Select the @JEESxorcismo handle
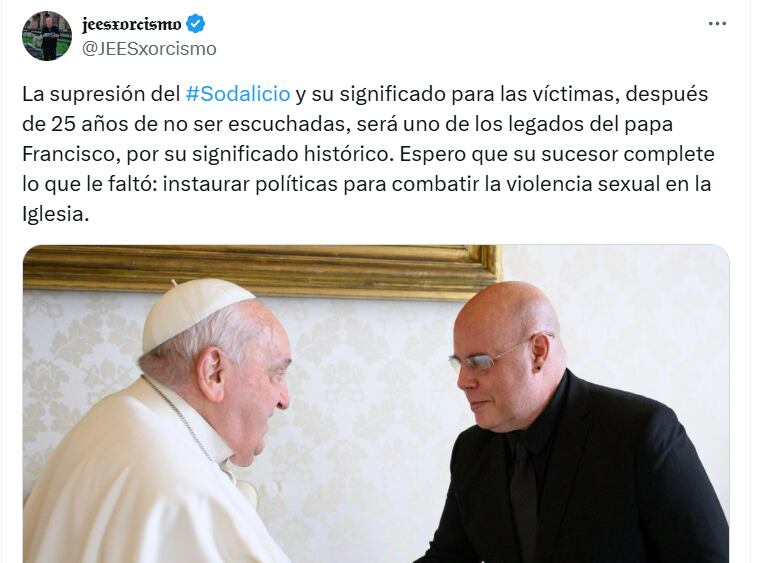Screen dimensions: 774x563 point(149,49)
